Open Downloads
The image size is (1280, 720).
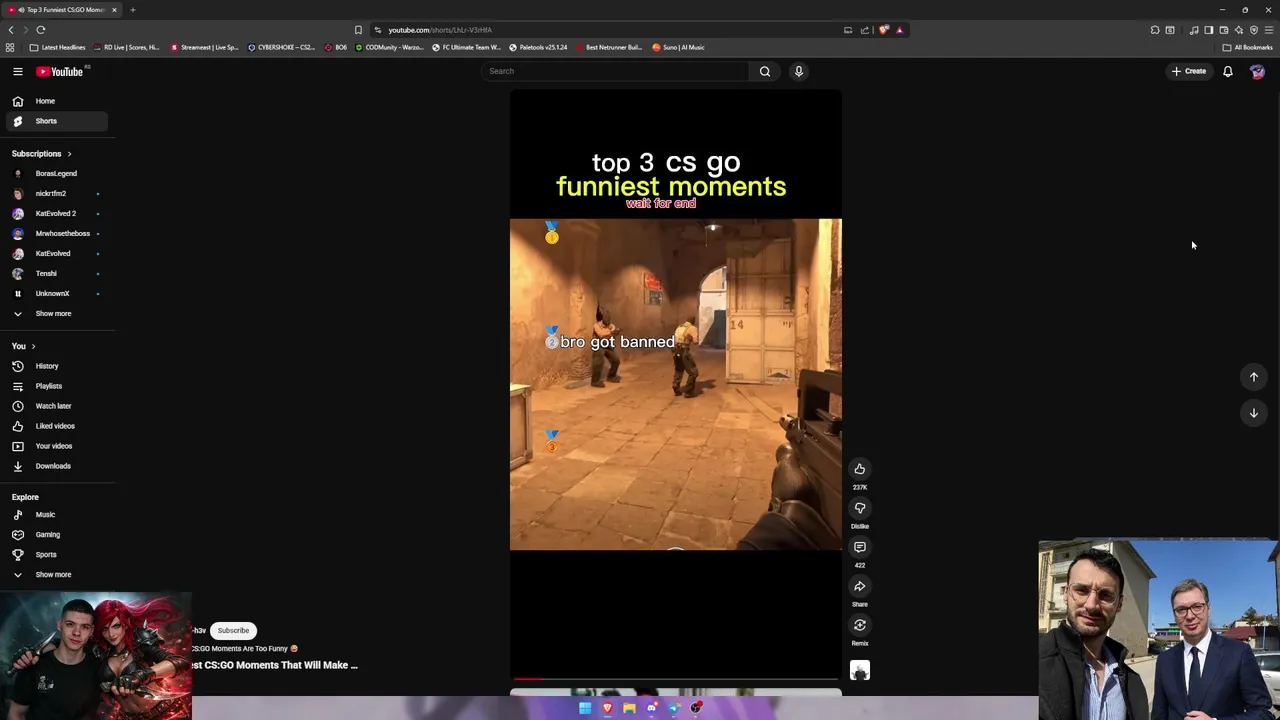tap(56, 466)
